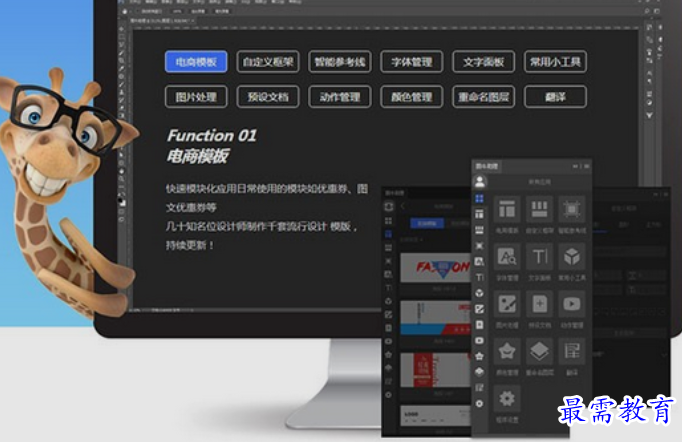Select the blue highlighted tab in template panel

427,223
